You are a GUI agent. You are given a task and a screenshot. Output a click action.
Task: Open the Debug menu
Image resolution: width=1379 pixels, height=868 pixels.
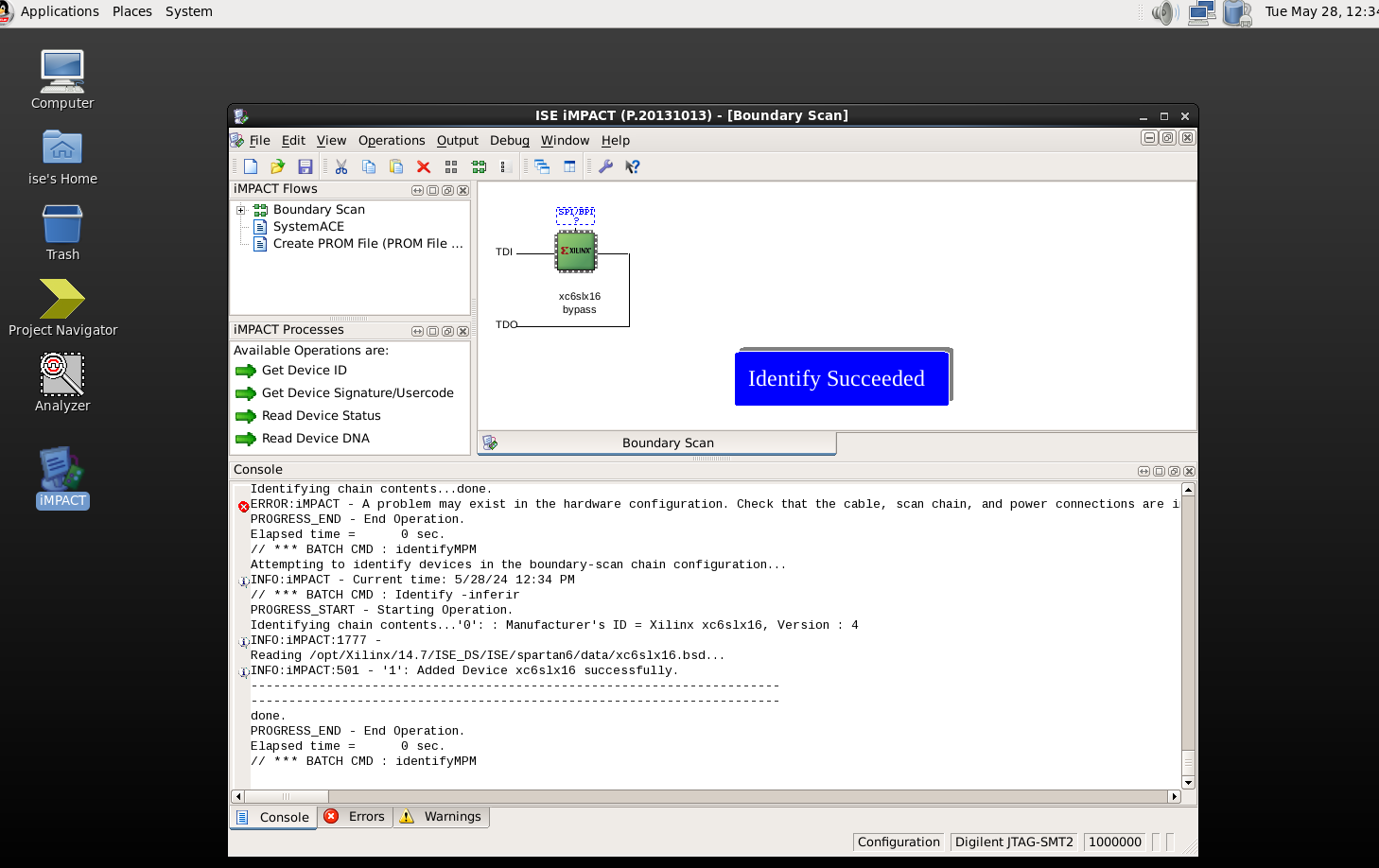point(510,141)
